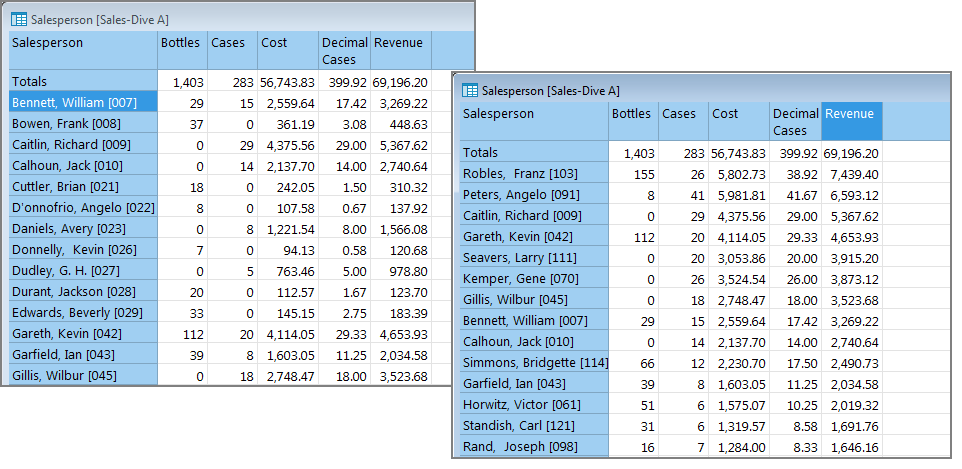Click the 1,646.16 revenue cell for Rand
Screen dimensions: 962x469
(852, 446)
